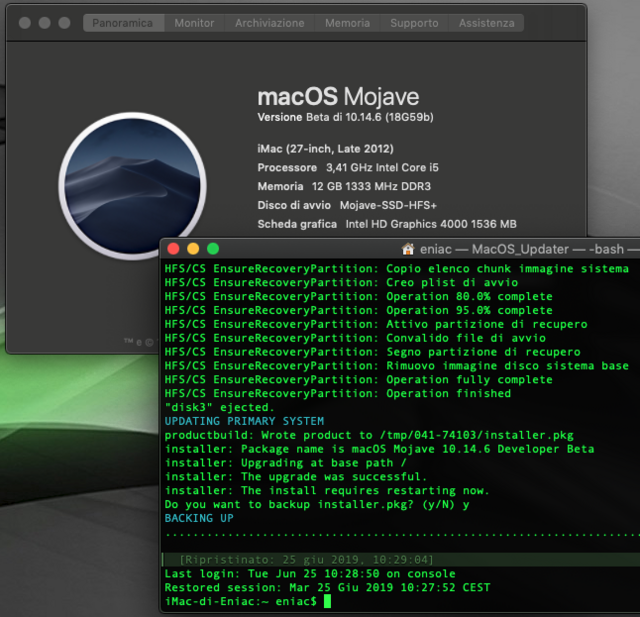Click 'Restored session: Mar 25 Giu 2019' line

pos(327,587)
